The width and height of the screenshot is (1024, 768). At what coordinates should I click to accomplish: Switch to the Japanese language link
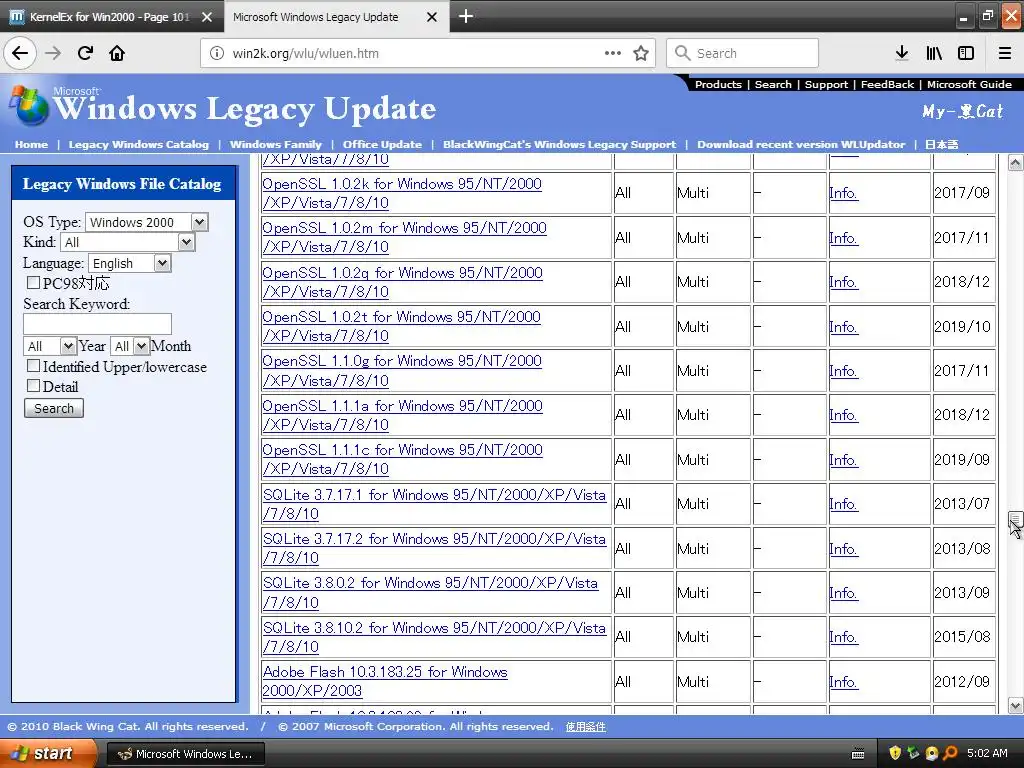[941, 144]
